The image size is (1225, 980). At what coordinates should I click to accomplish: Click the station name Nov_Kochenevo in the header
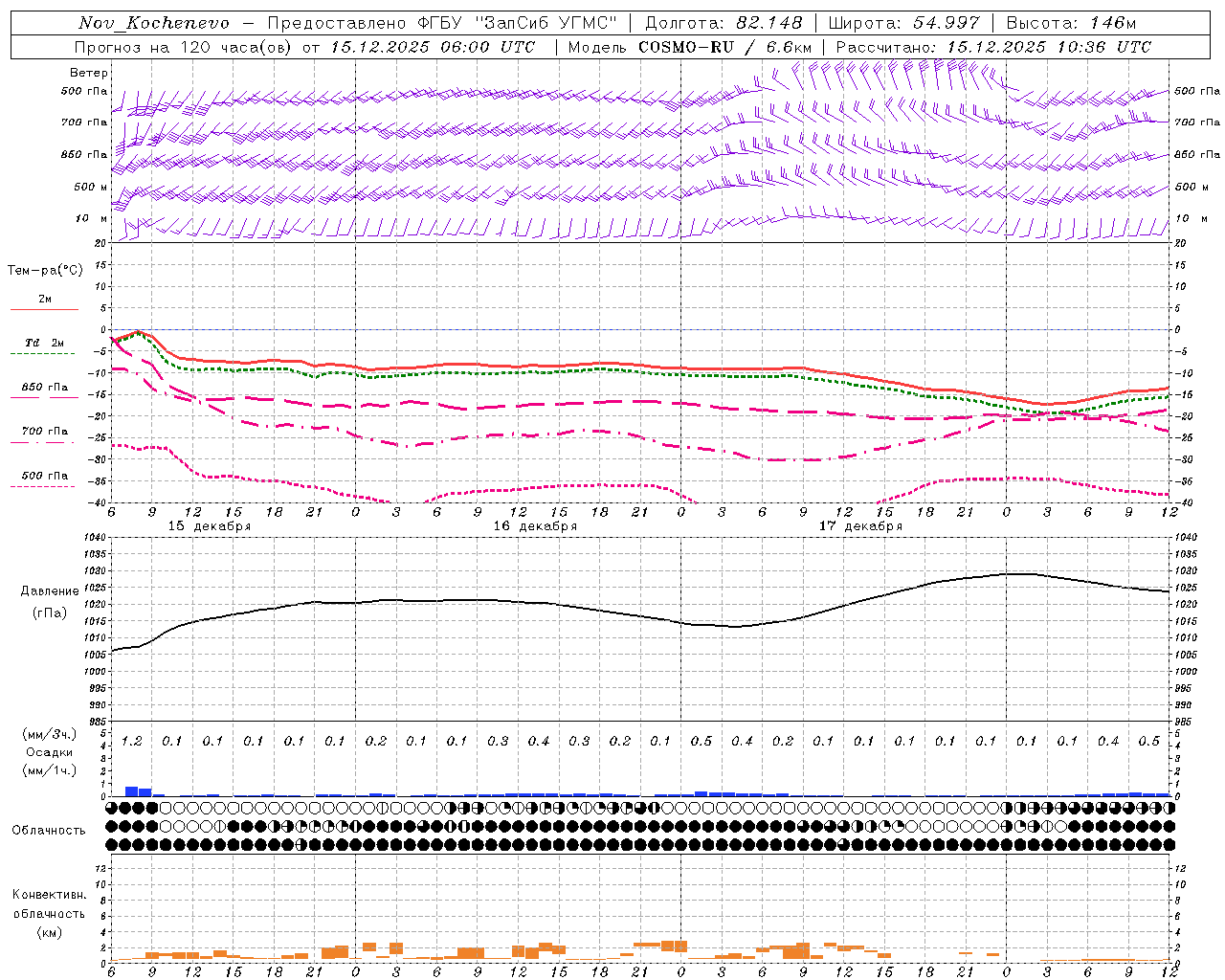coord(154,23)
